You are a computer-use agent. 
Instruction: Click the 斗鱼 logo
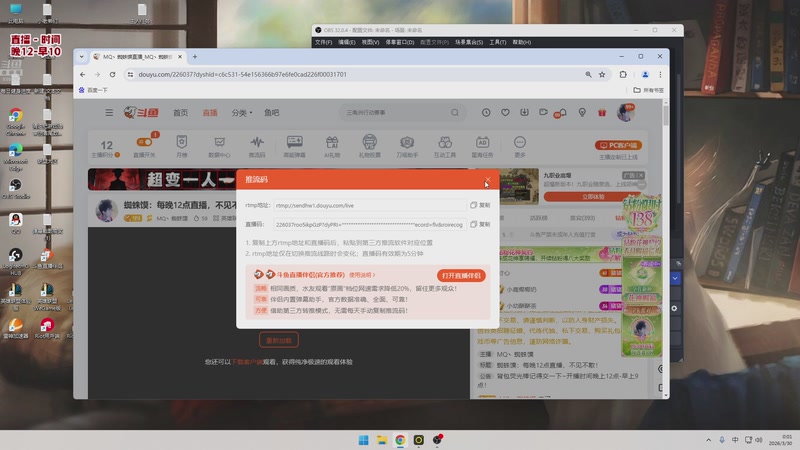click(x=141, y=112)
